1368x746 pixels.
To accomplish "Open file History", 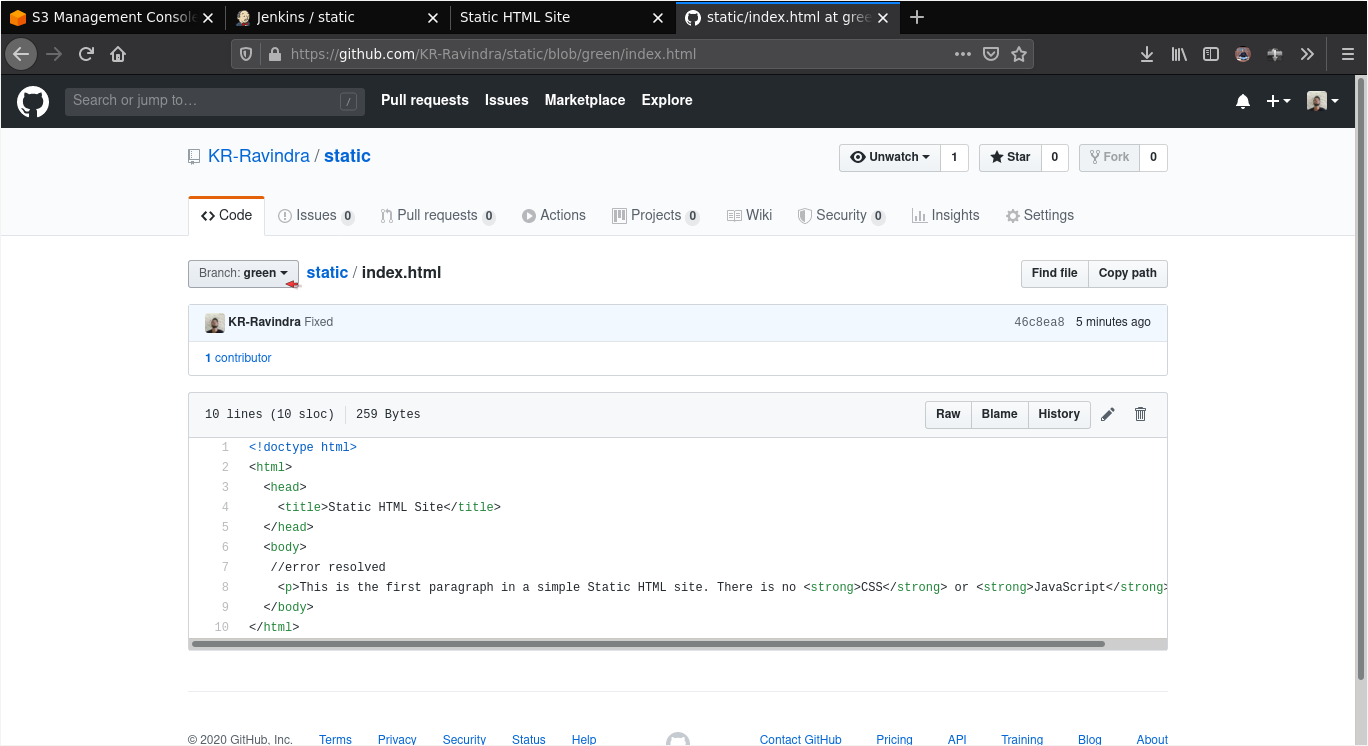I will (x=1058, y=414).
